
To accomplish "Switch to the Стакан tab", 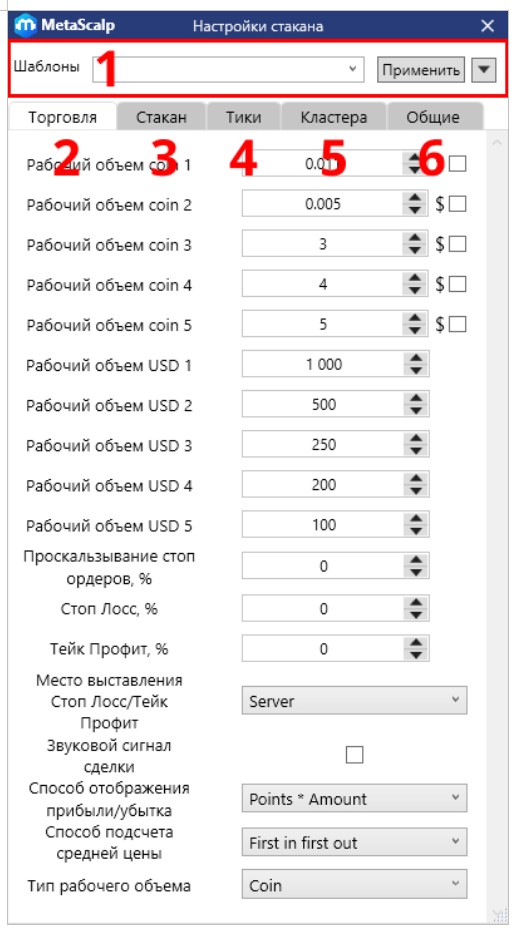I will (x=161, y=117).
